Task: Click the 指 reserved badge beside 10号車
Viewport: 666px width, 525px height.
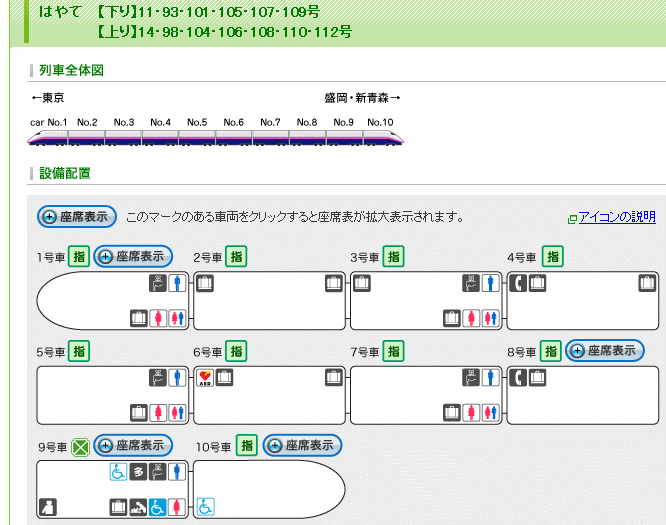Action: 247,446
